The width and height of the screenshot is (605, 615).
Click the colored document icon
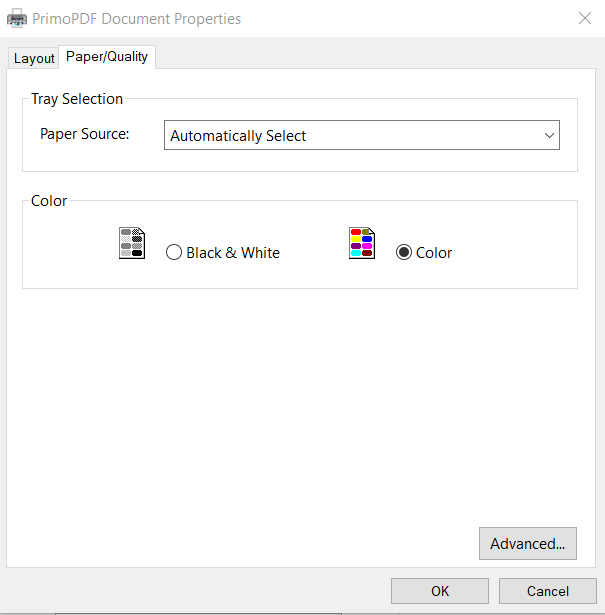click(362, 243)
